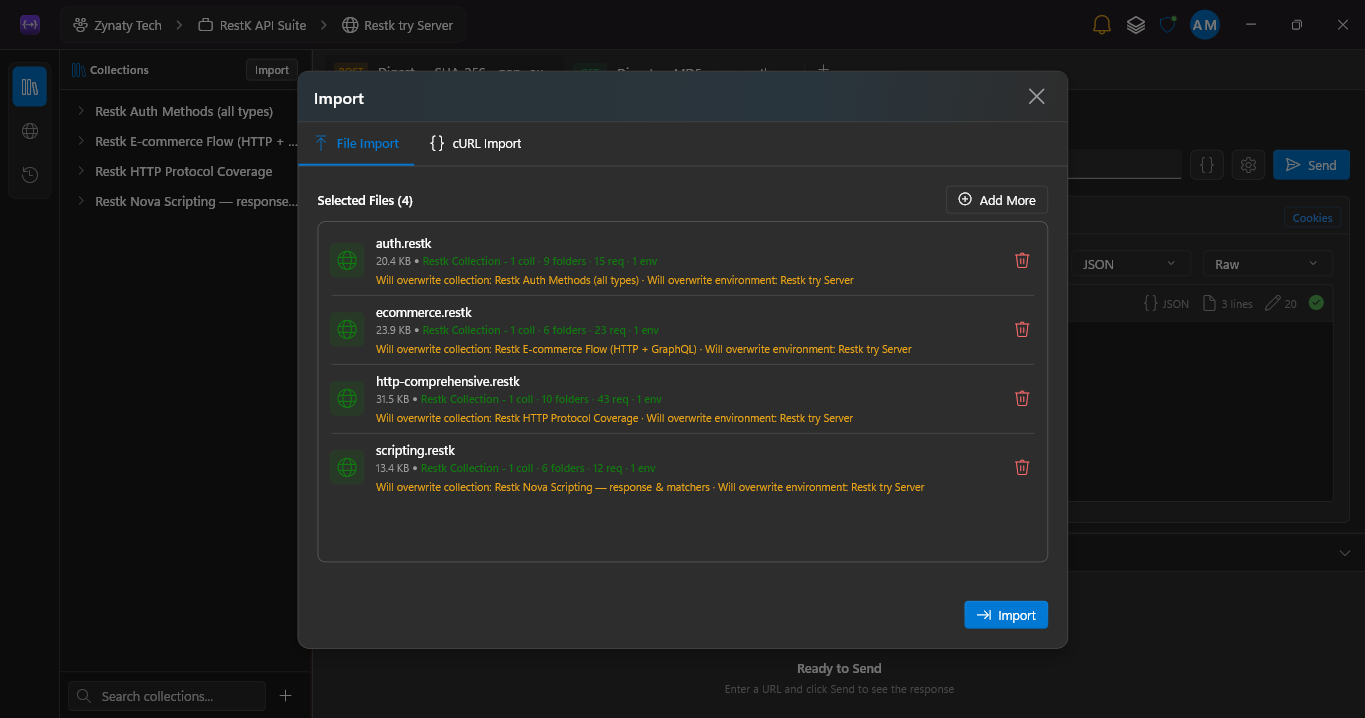The width and height of the screenshot is (1365, 718).
Task: Open the JSON body type dropdown
Action: tap(1129, 264)
